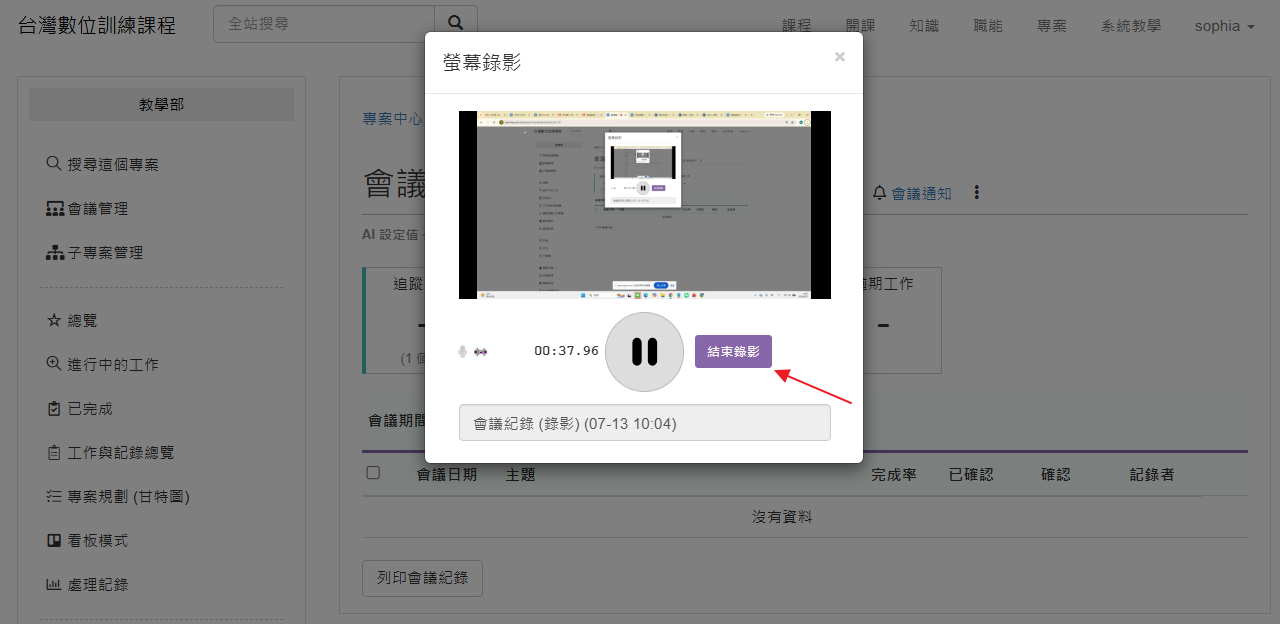The width and height of the screenshot is (1280, 624).
Task: Click the 結束錄影 button
Action: tap(733, 352)
